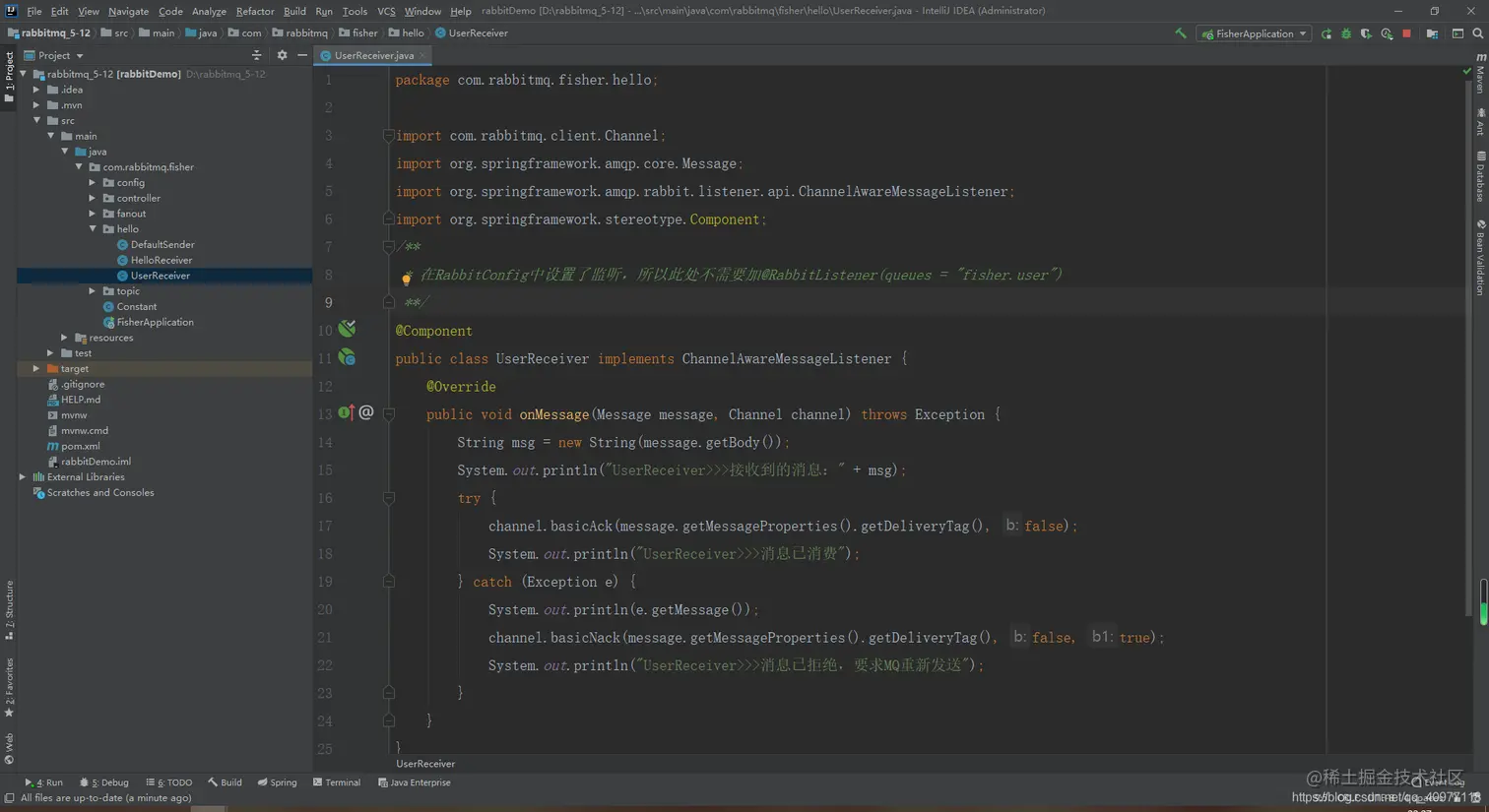Collapse the hello package node
The width and height of the screenshot is (1489, 812).
pyautogui.click(x=93, y=229)
